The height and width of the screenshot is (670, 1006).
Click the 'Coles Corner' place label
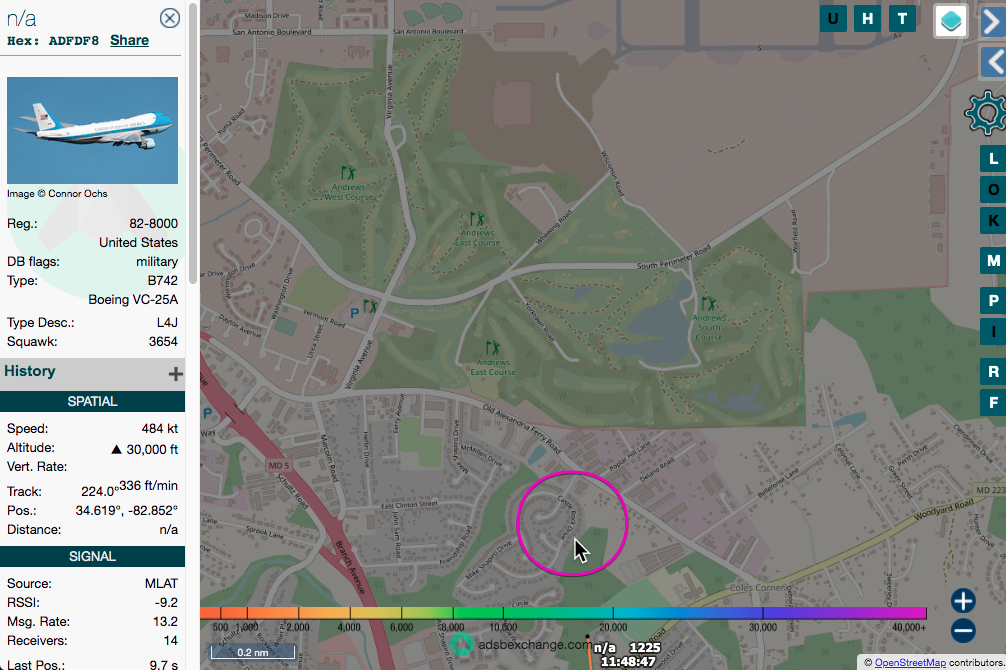pyautogui.click(x=759, y=587)
